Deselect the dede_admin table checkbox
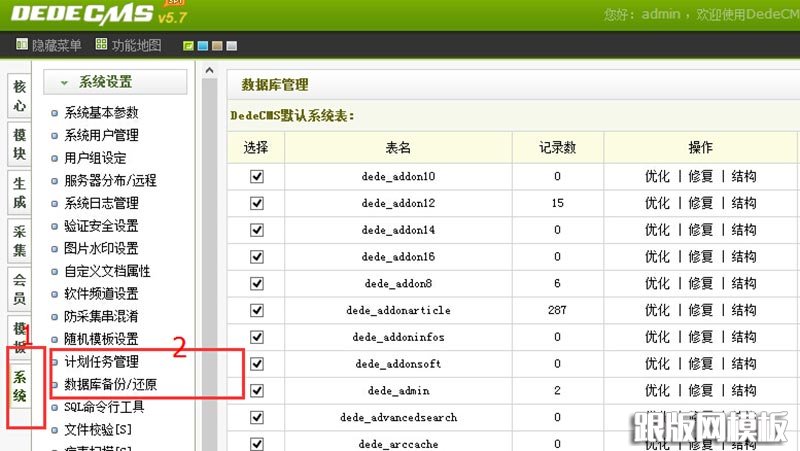The height and width of the screenshot is (451, 800). [x=257, y=390]
